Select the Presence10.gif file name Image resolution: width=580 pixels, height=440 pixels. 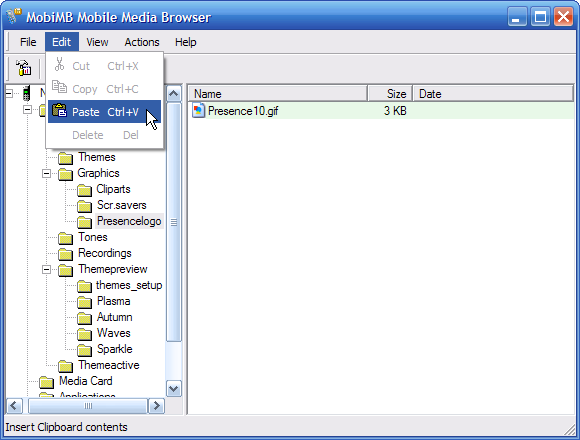[x=243, y=111]
